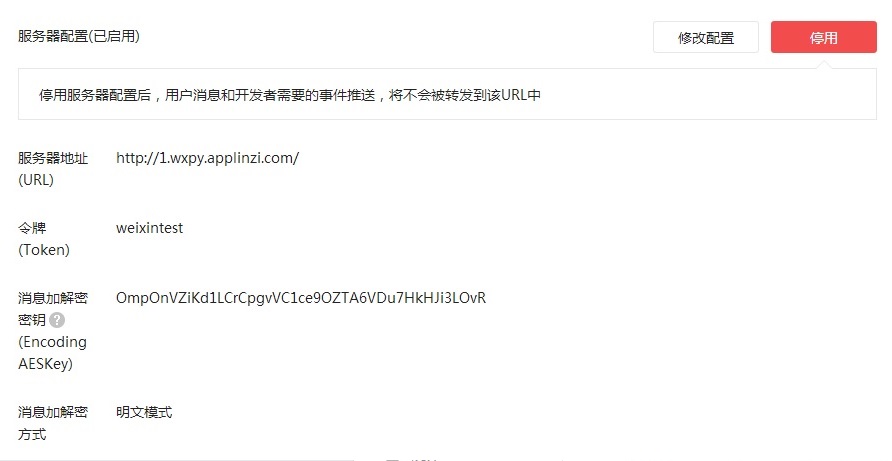Click the EncodingAESKey value string
Viewport: 892px width, 461px height.
pos(301,298)
